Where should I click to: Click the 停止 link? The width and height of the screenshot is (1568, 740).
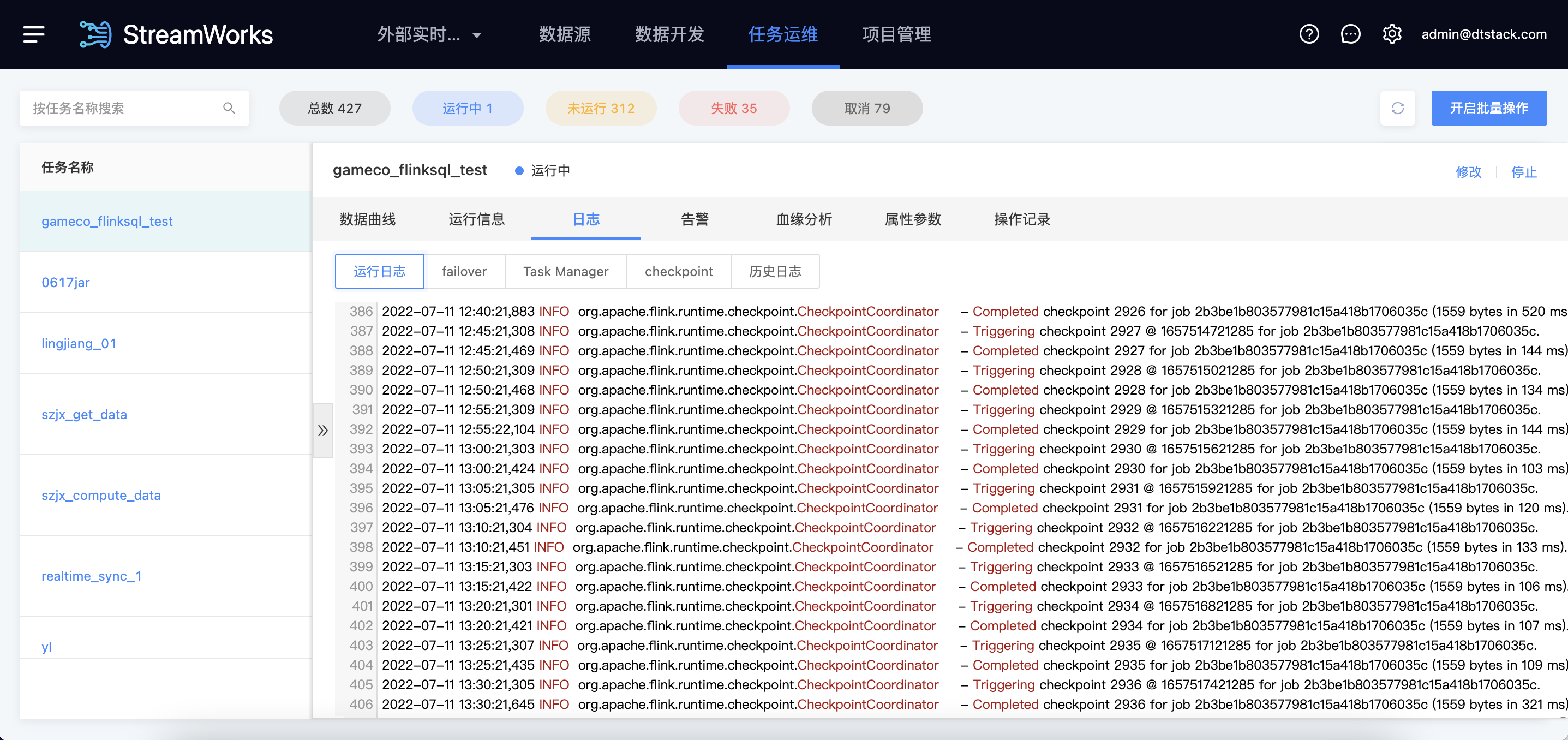click(x=1524, y=172)
